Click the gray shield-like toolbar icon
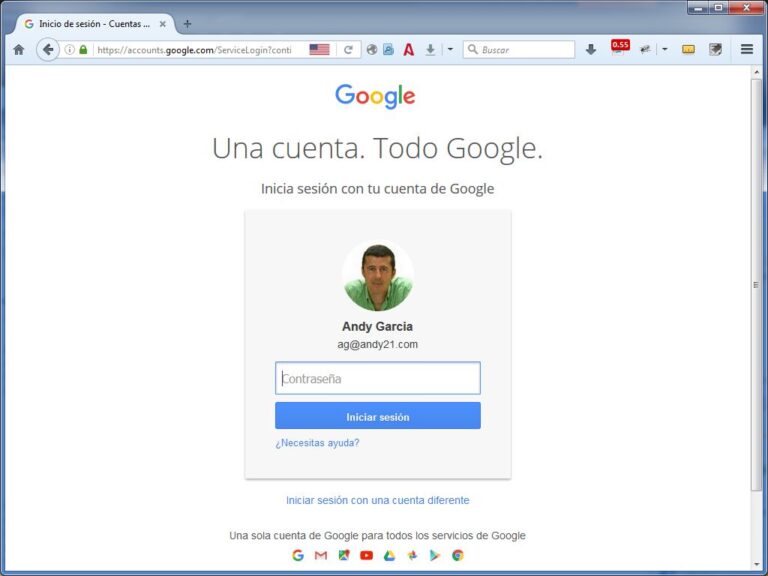Image resolution: width=768 pixels, height=576 pixels. pyautogui.click(x=715, y=49)
